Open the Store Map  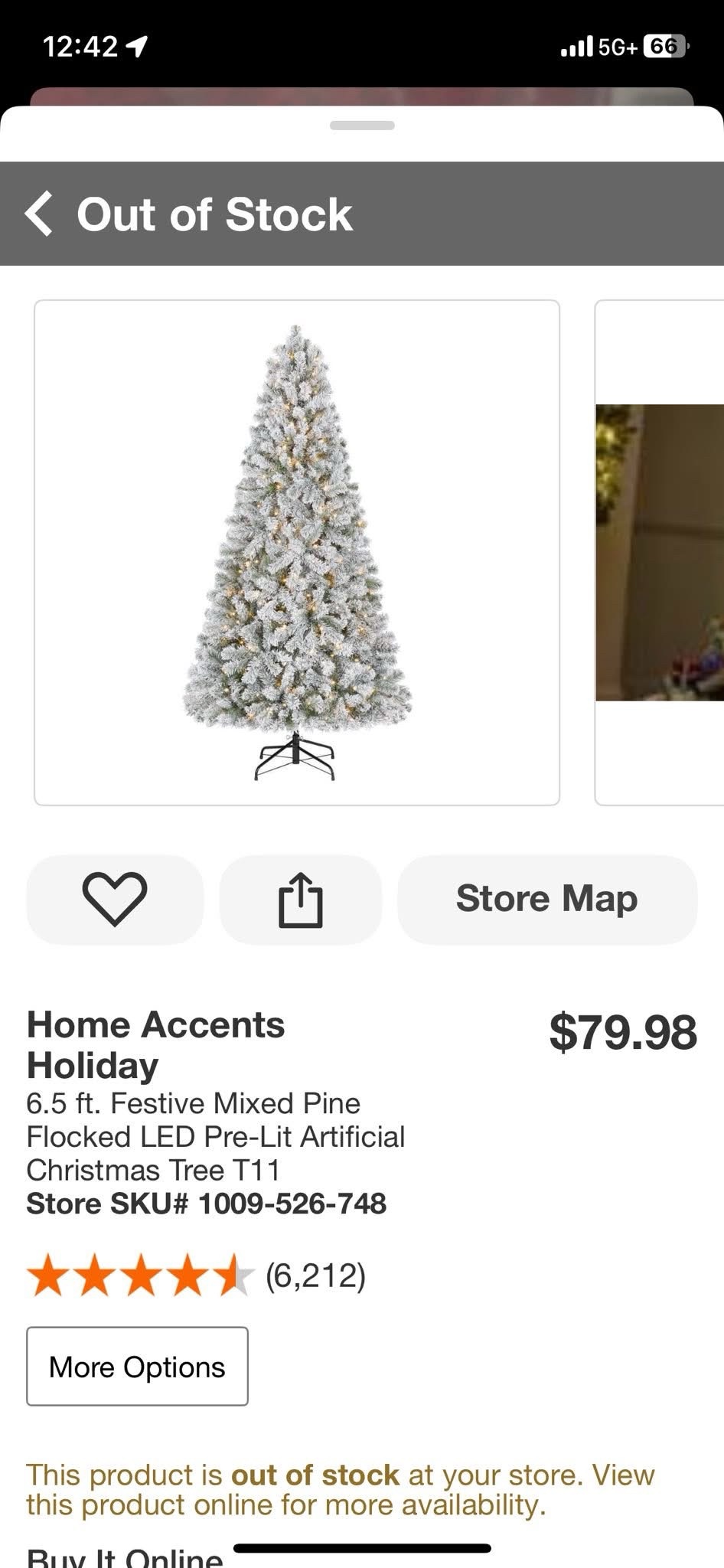point(546,899)
